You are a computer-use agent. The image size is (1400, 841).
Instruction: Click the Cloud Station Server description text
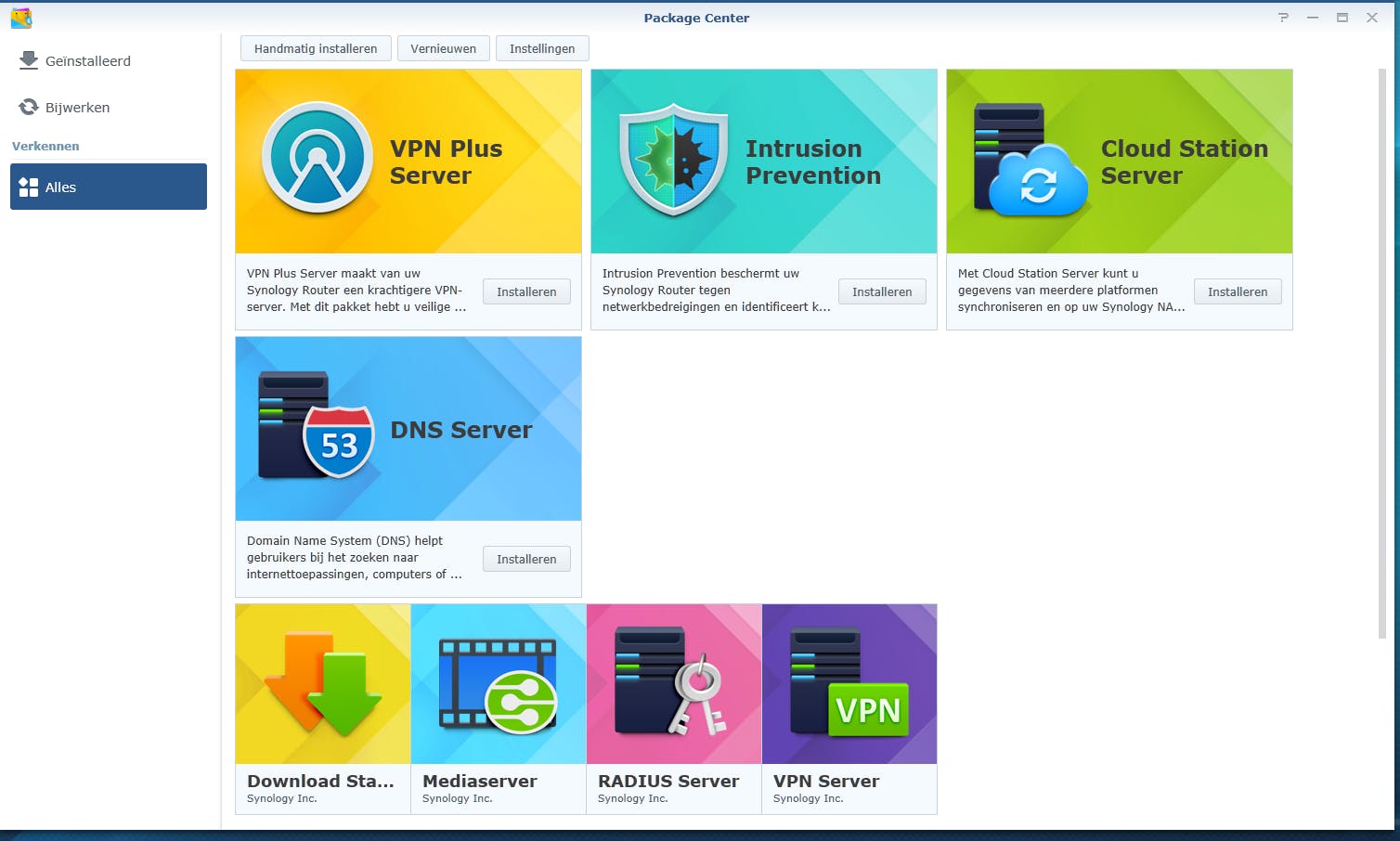[x=1071, y=291]
